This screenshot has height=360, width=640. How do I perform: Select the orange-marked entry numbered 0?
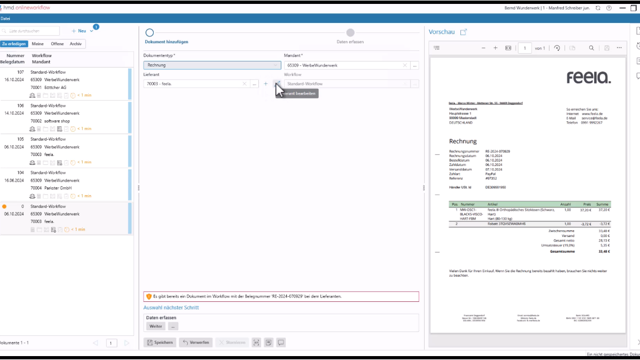[x=65, y=218]
